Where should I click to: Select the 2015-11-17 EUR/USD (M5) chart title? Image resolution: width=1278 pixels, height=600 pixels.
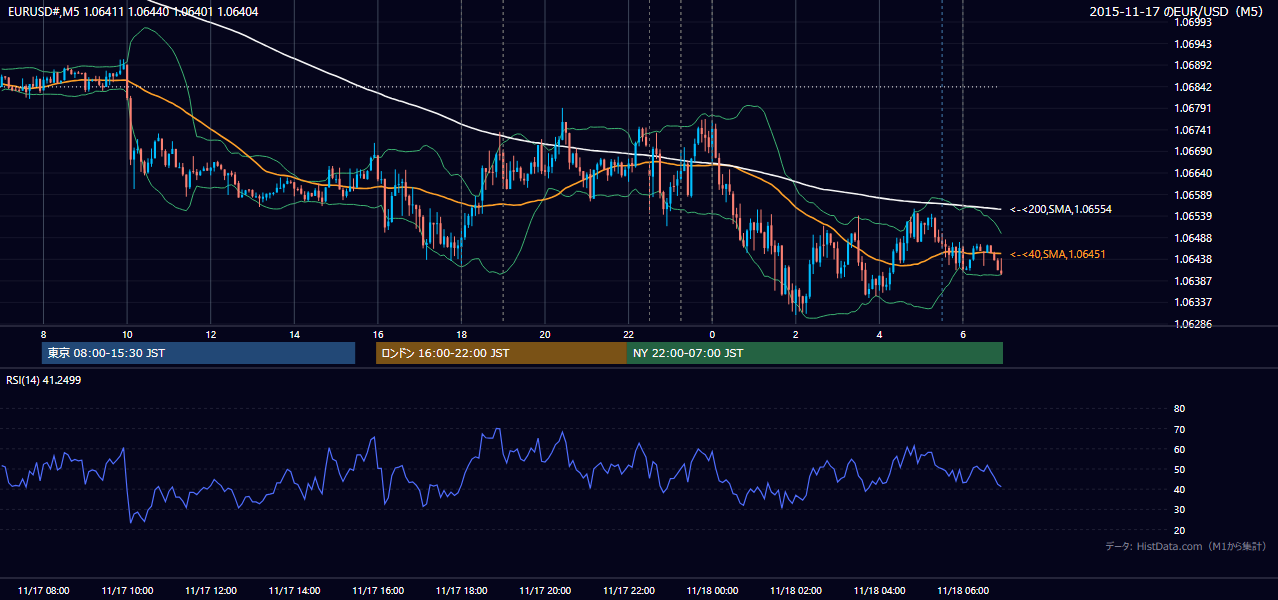tap(1178, 11)
